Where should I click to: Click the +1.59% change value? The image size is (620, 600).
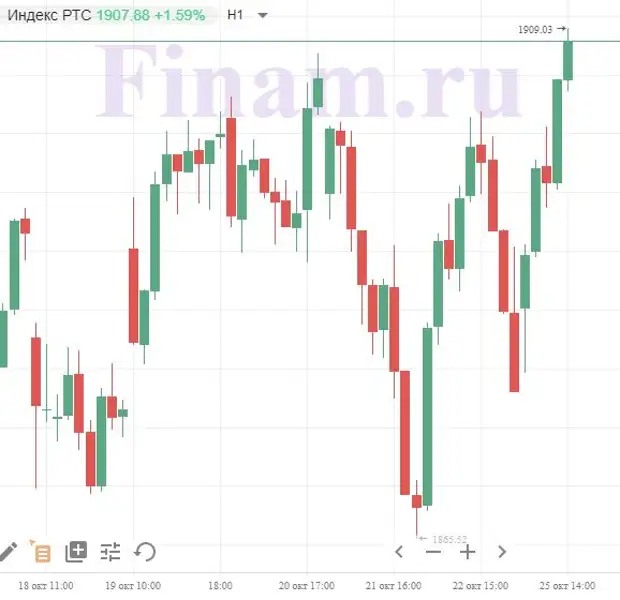pos(180,15)
